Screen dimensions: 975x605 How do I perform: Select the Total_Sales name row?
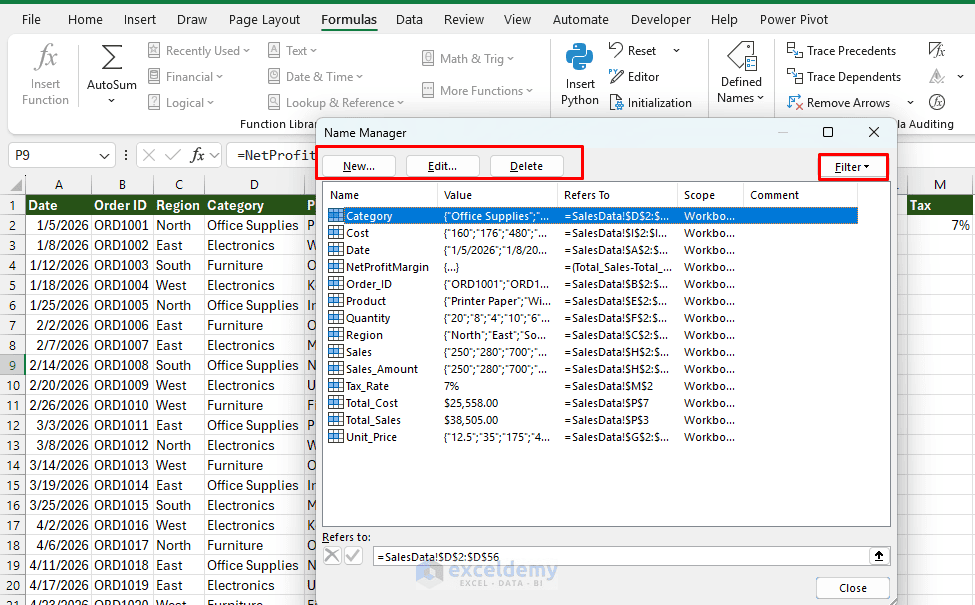(x=593, y=420)
